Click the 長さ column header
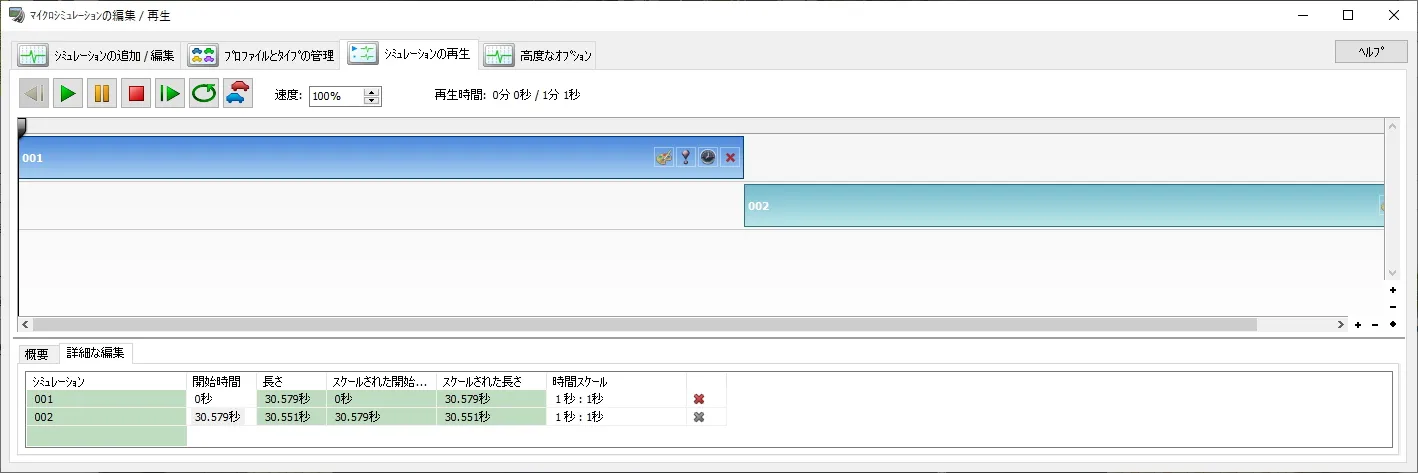 click(x=291, y=381)
